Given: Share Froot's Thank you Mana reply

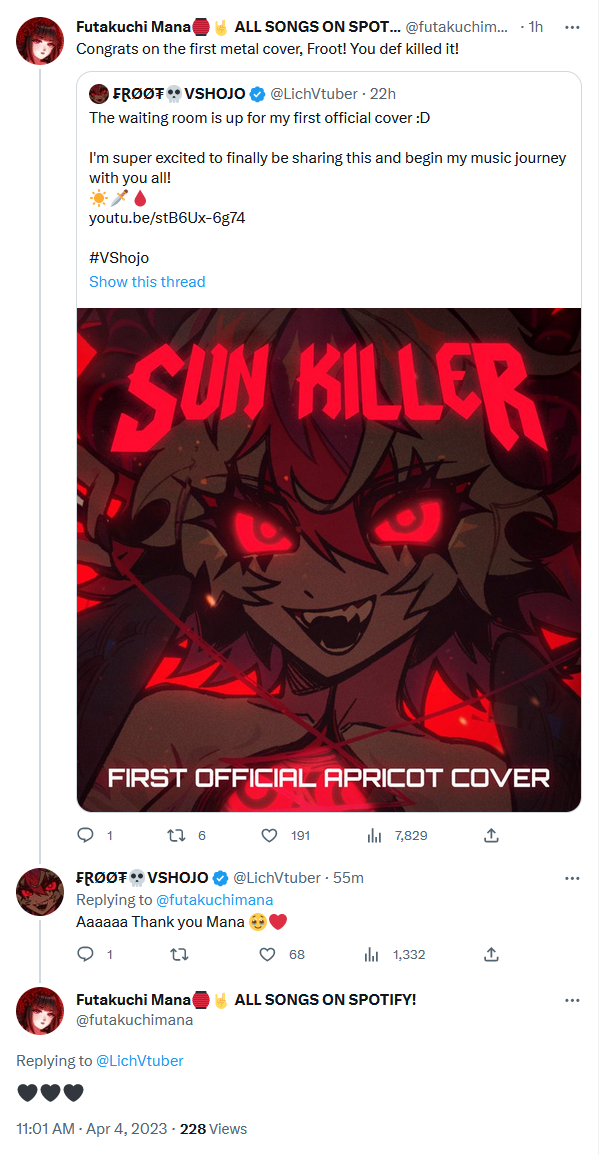Looking at the screenshot, I should point(492,955).
